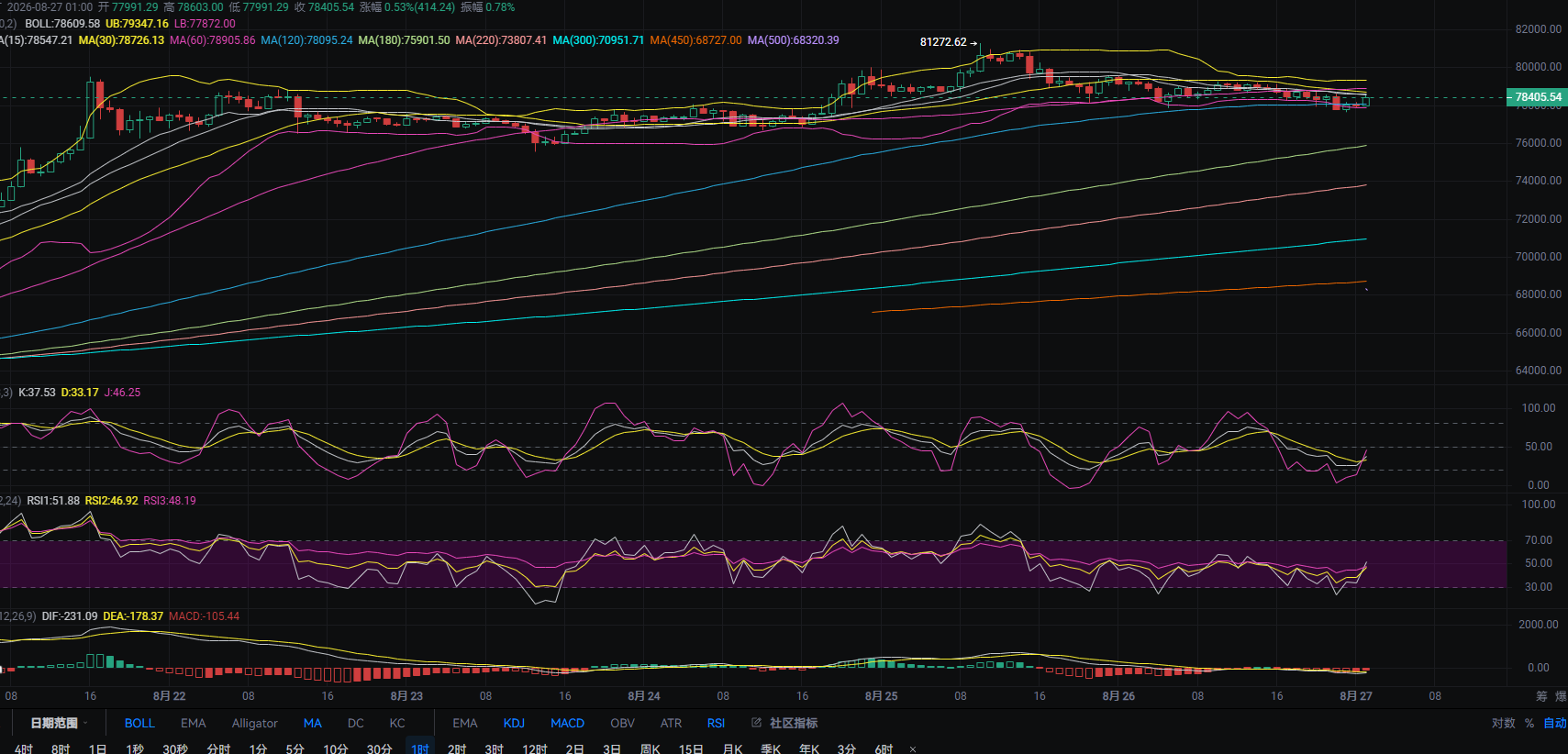Click the MA(120):78095.24 legend label

[306, 40]
